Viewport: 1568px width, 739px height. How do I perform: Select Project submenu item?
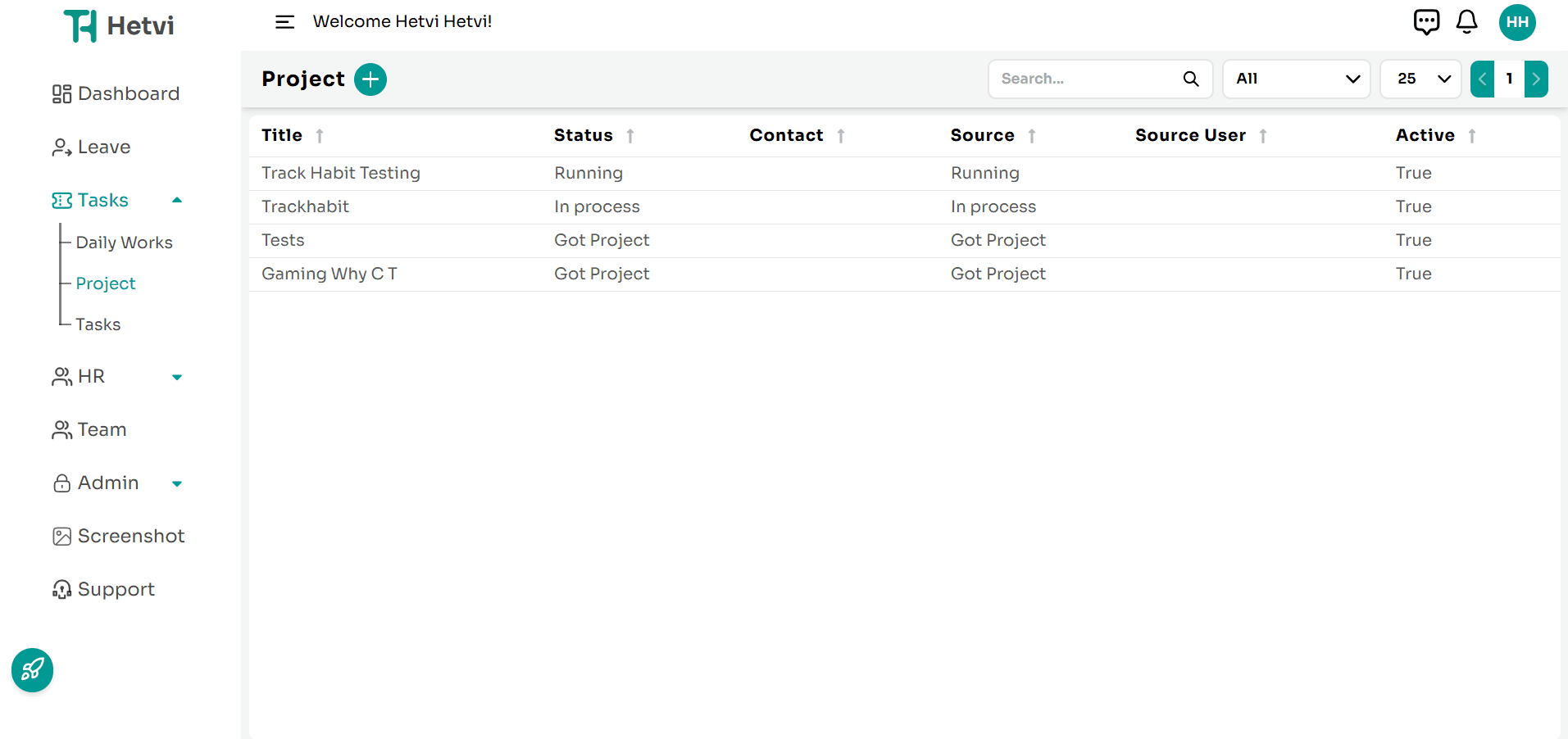pyautogui.click(x=106, y=283)
